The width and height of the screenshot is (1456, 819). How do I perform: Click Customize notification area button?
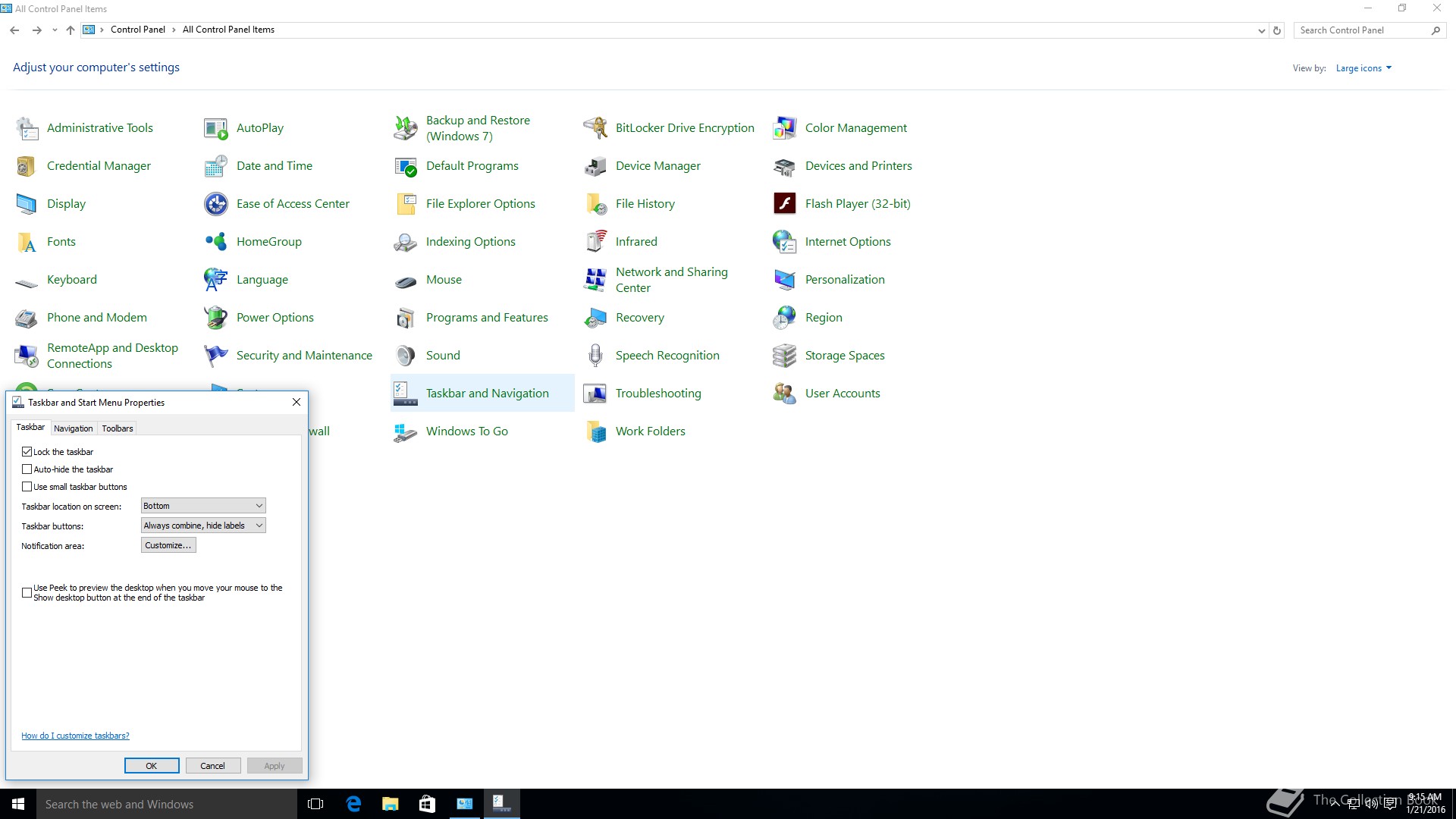168,545
